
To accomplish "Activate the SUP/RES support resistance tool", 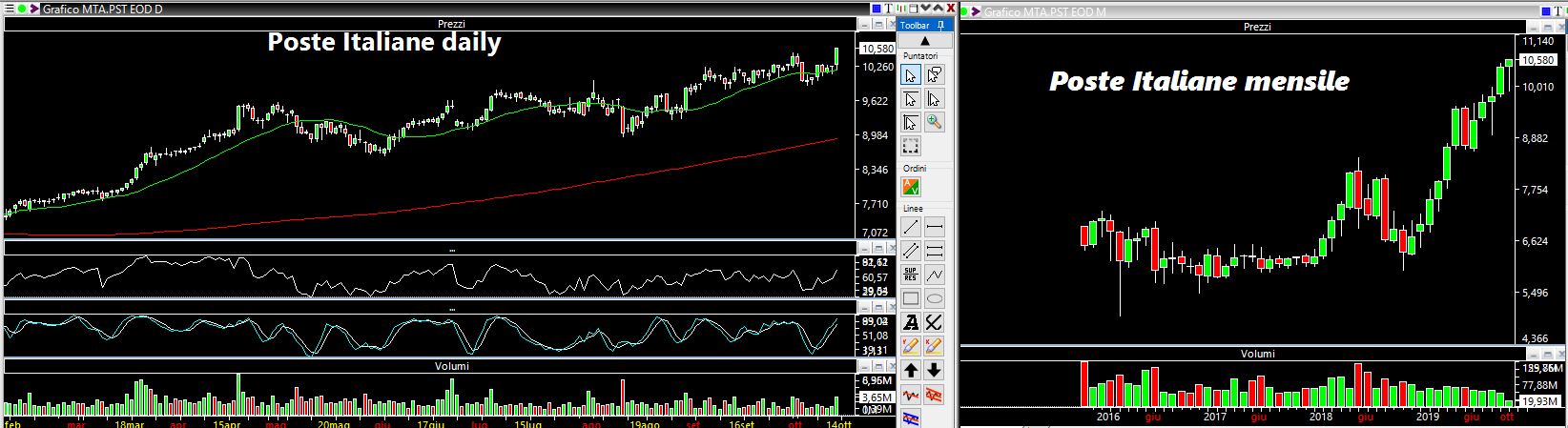I will pyautogui.click(x=911, y=275).
